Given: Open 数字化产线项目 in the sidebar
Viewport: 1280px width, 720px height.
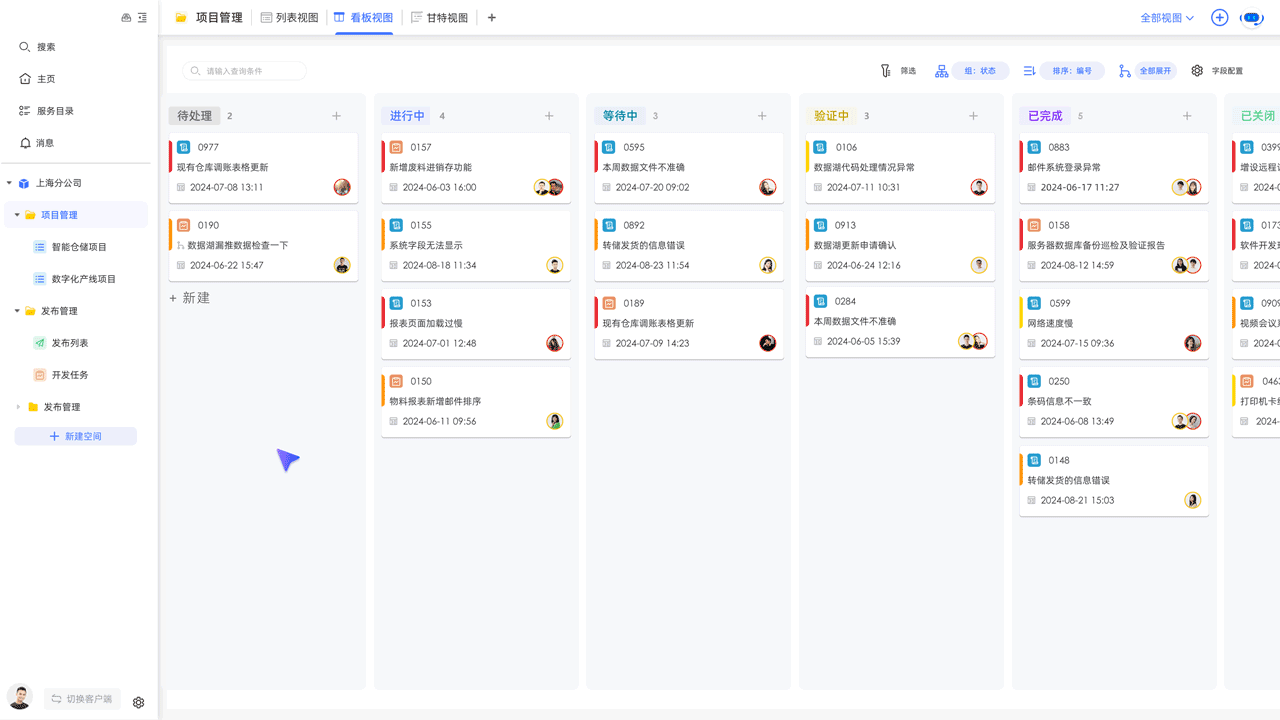Looking at the screenshot, I should [x=84, y=279].
